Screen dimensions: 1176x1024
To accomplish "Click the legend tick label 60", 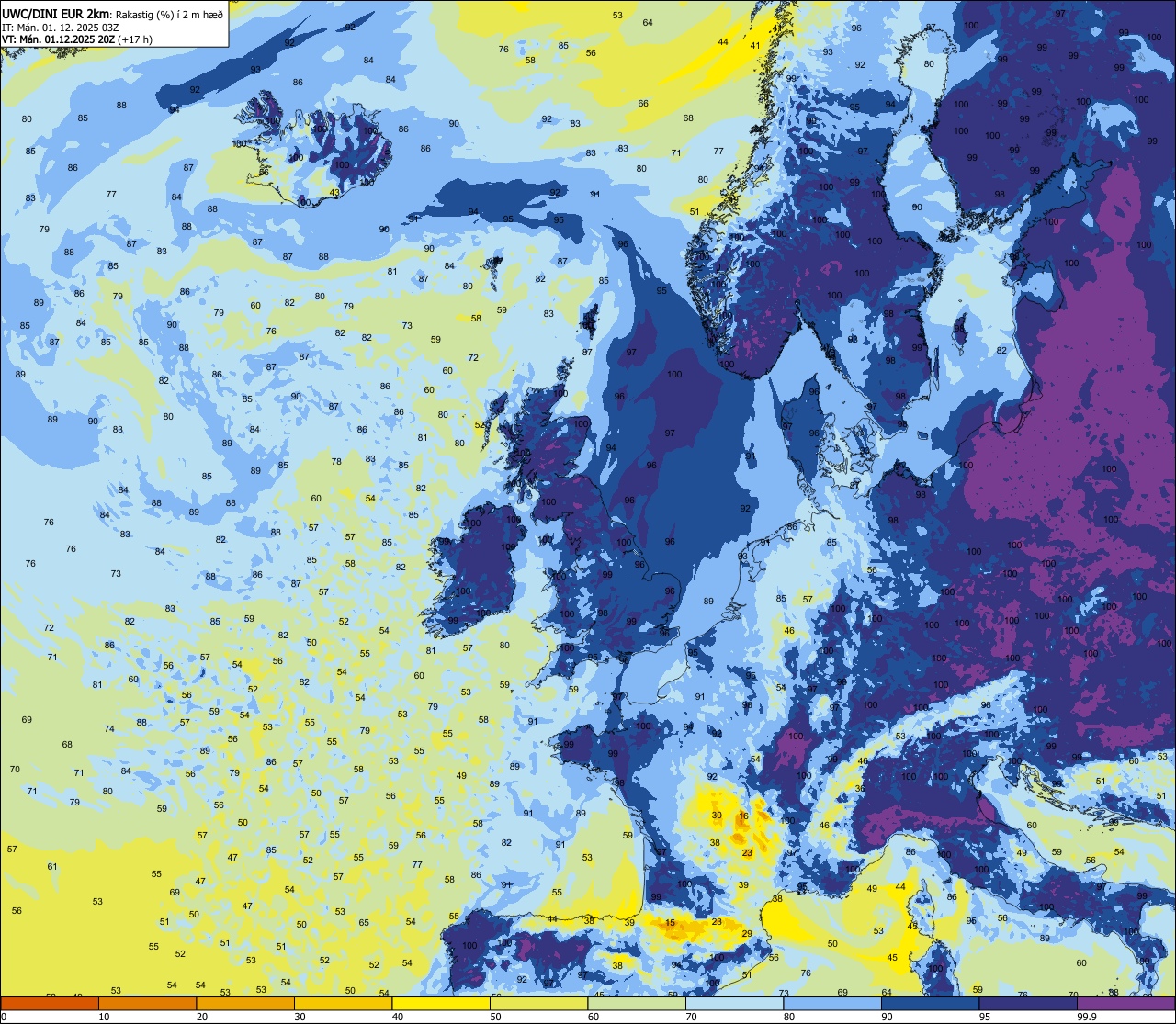I will (x=594, y=1017).
